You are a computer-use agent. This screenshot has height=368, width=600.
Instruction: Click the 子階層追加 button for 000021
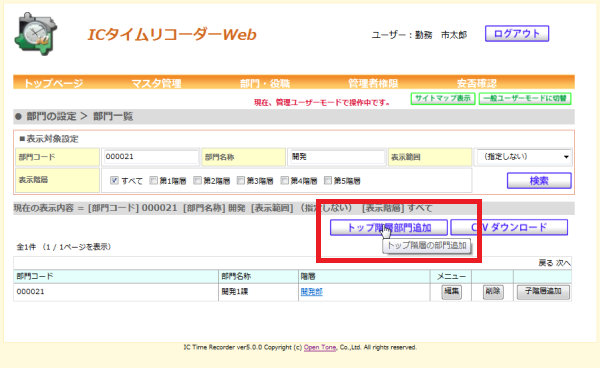point(543,292)
